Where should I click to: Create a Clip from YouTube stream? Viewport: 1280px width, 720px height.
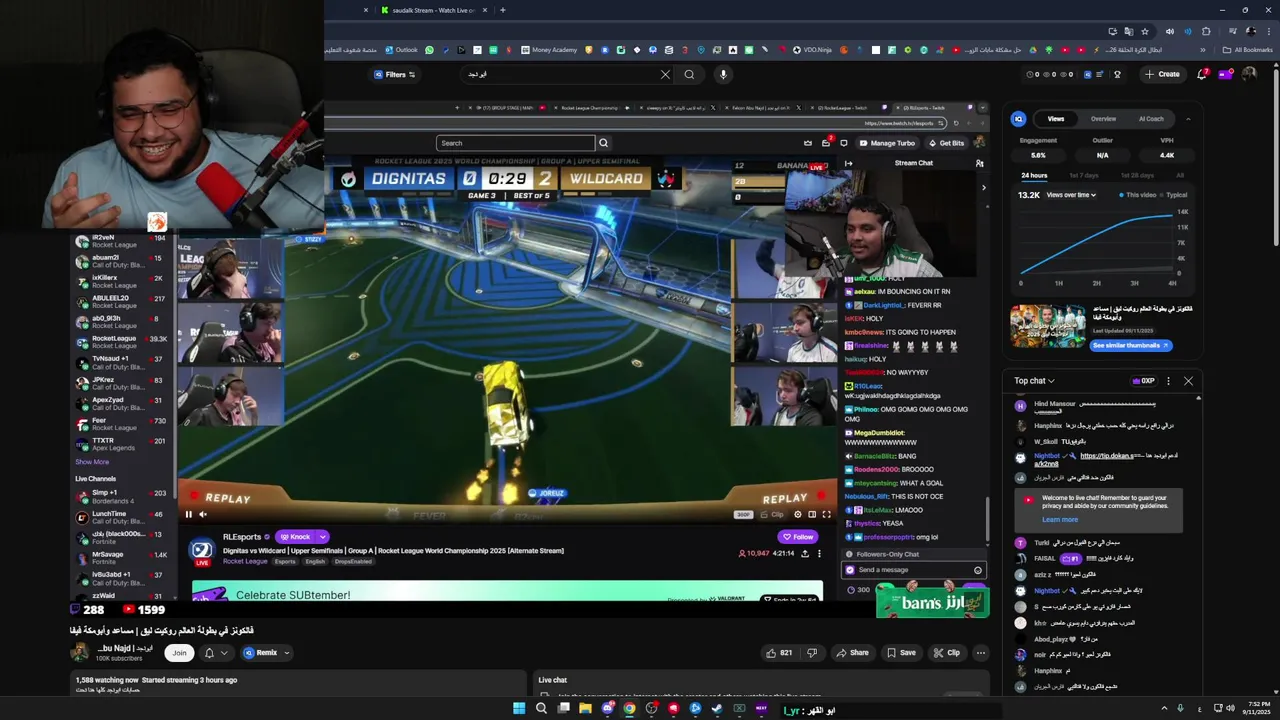click(946, 653)
